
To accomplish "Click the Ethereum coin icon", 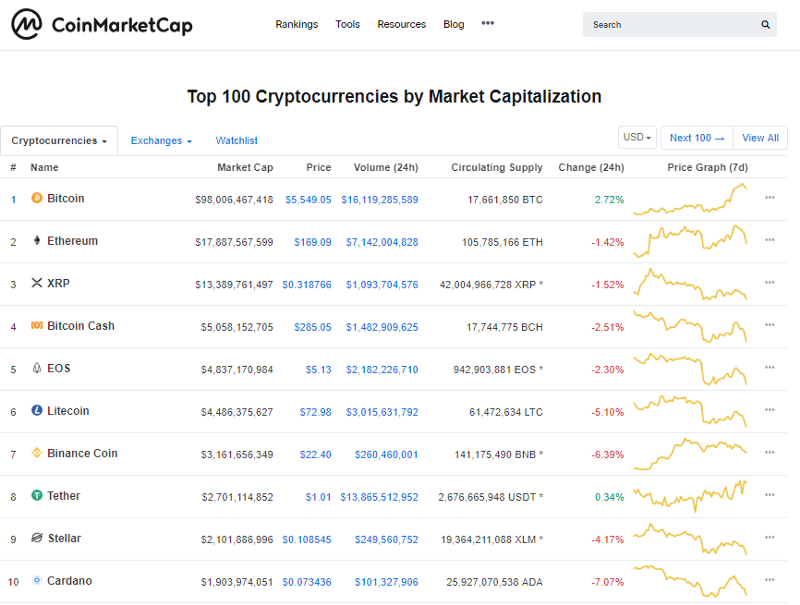I will (37, 240).
